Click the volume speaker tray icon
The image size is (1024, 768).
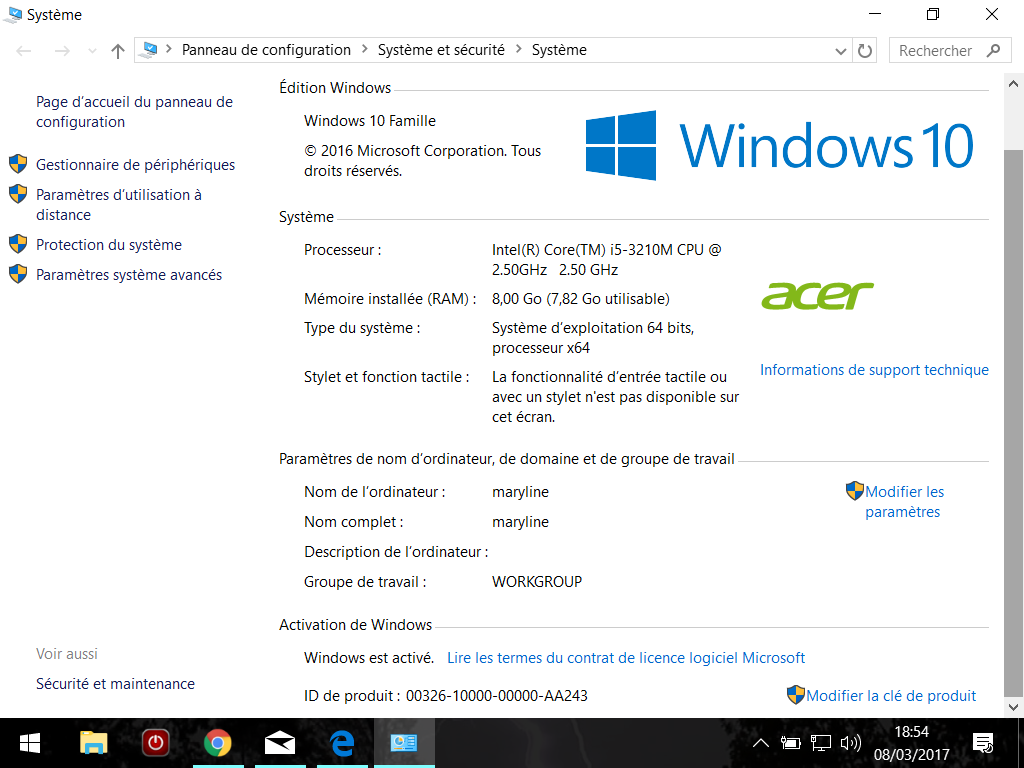[x=850, y=743]
